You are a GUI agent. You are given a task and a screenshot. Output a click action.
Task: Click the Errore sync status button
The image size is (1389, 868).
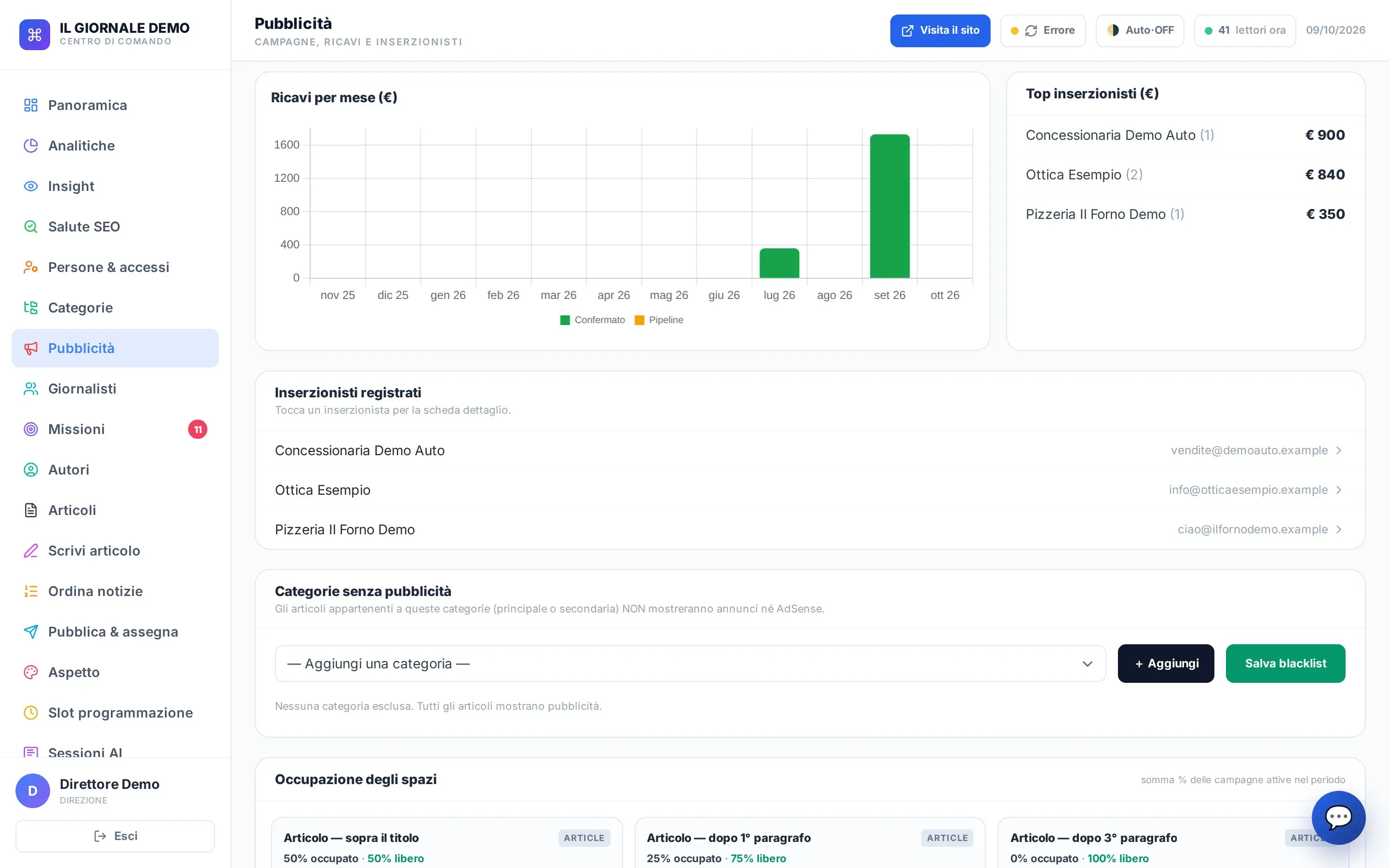click(x=1042, y=30)
